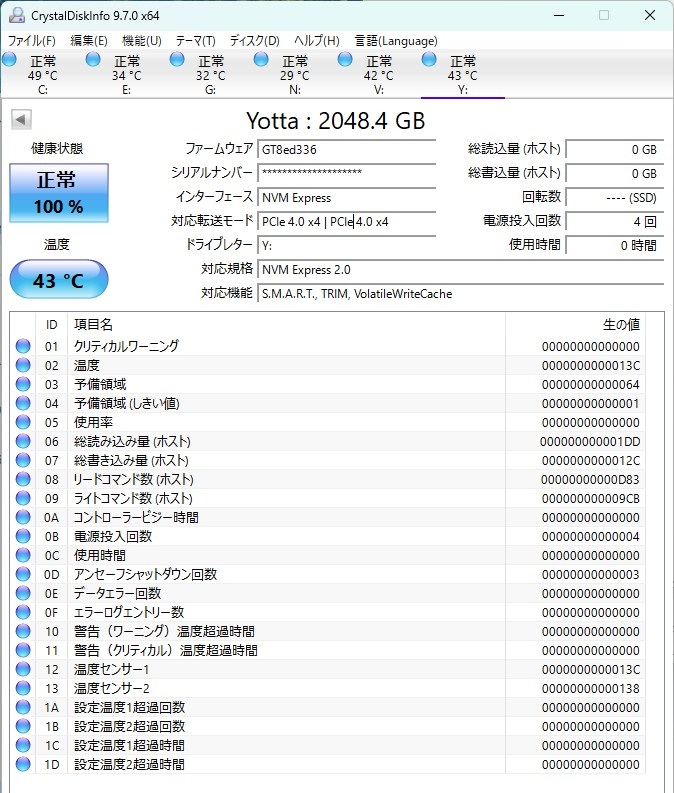The width and height of the screenshot is (674, 793).
Task: Click the ID column header
Action: [x=52, y=325]
